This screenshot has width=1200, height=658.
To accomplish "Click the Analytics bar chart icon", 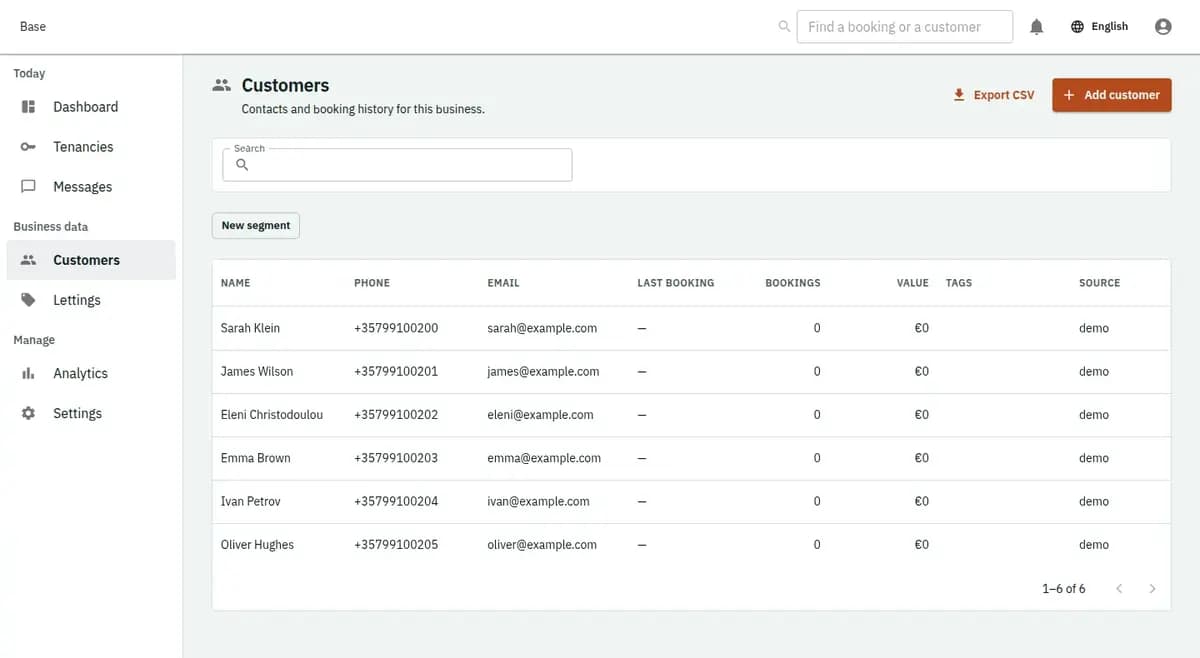I will tap(29, 373).
